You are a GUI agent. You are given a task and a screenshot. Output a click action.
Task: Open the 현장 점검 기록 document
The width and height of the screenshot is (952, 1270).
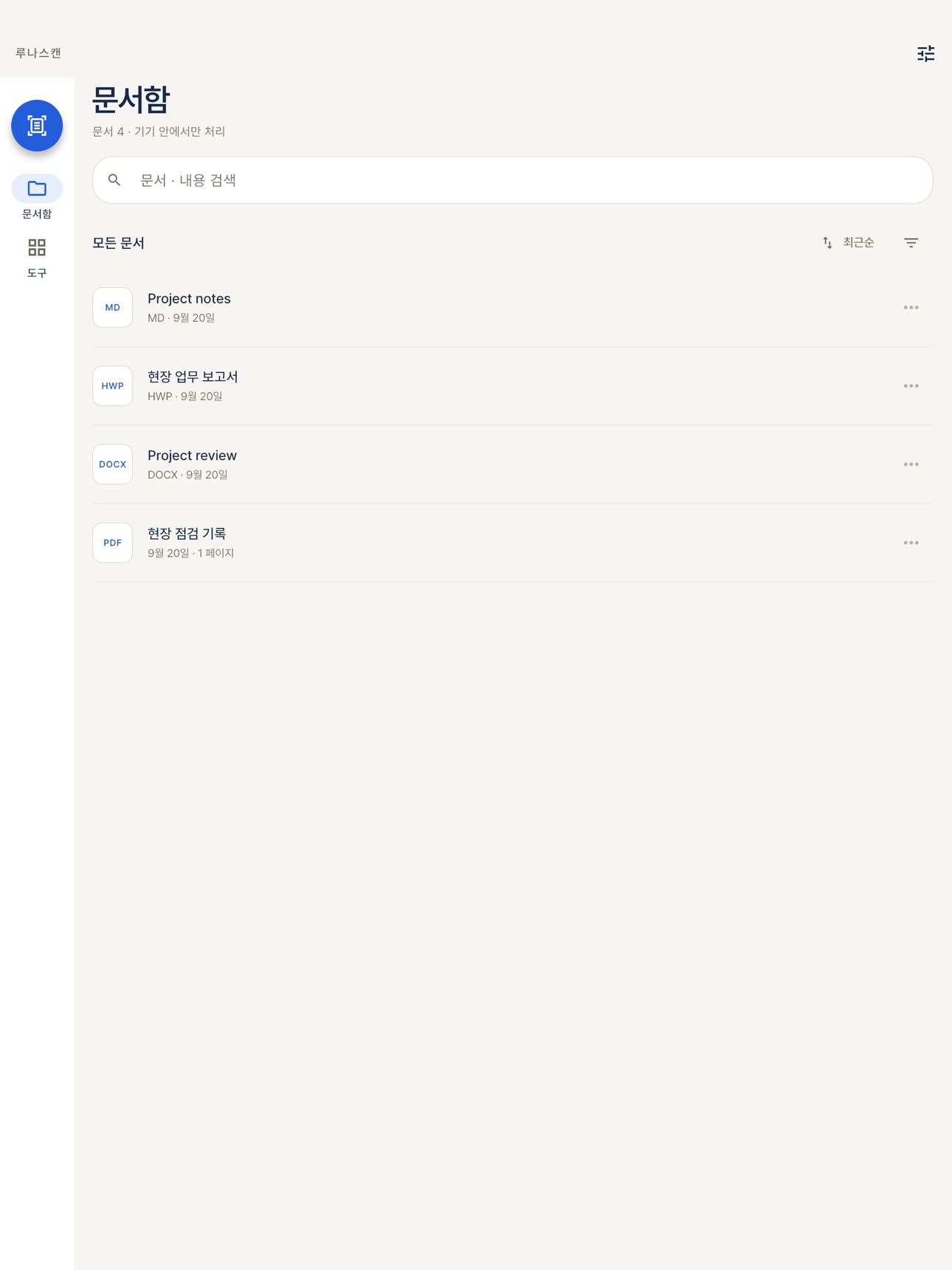coord(513,543)
